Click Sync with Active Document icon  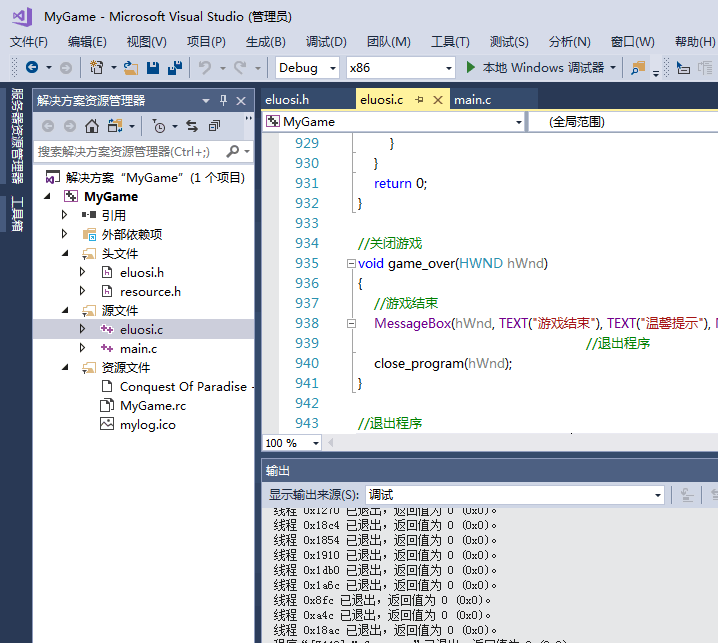192,126
